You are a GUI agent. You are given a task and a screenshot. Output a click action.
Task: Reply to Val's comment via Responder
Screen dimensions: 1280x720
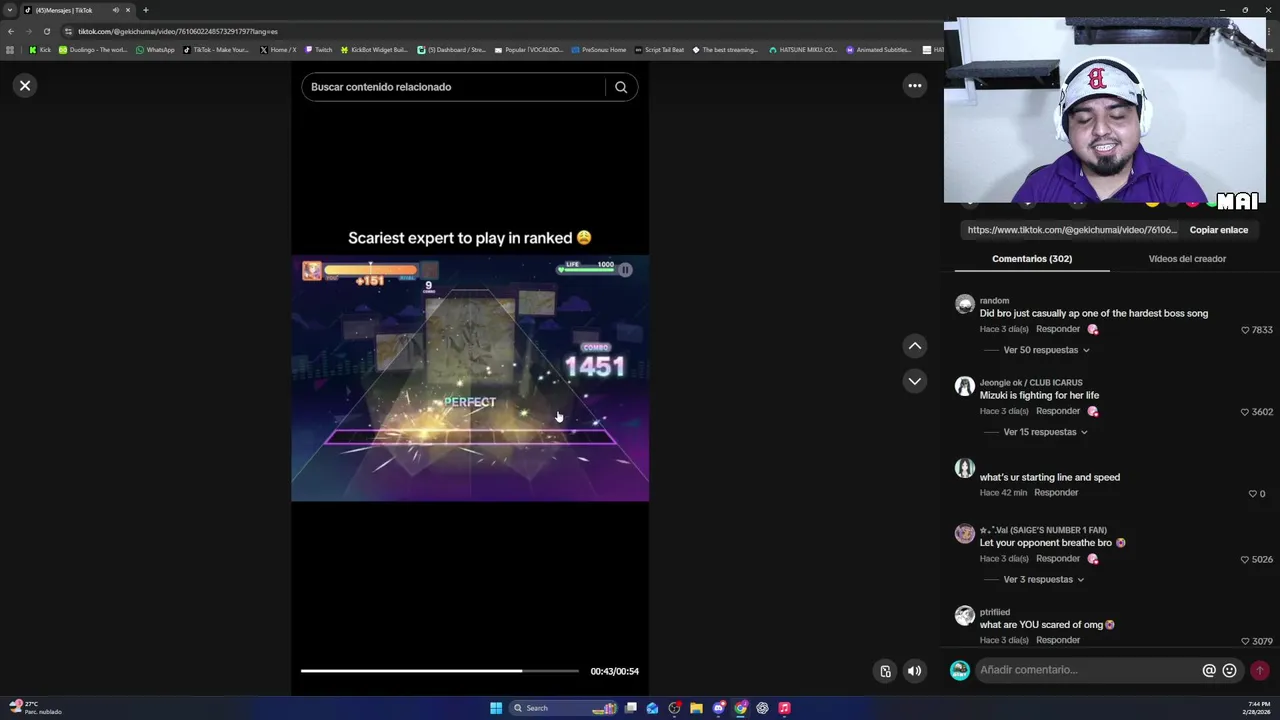click(x=1058, y=559)
